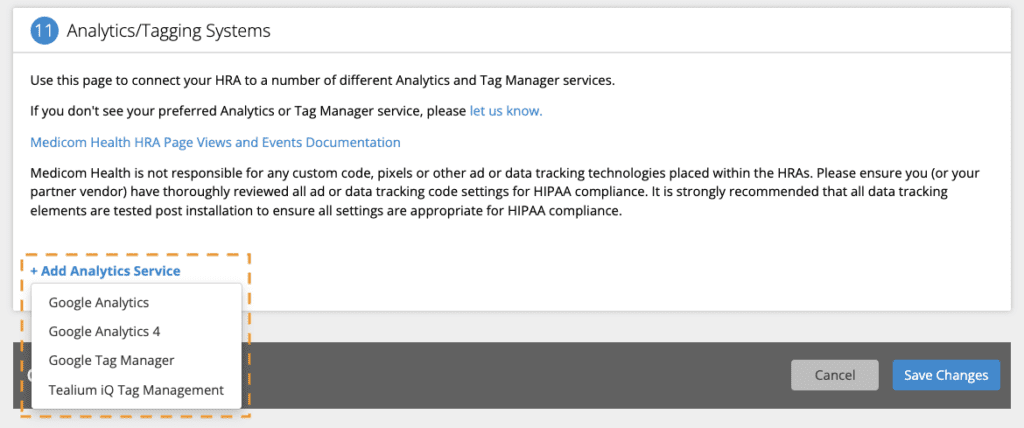
Task: Click the Cancel button
Action: tap(835, 375)
